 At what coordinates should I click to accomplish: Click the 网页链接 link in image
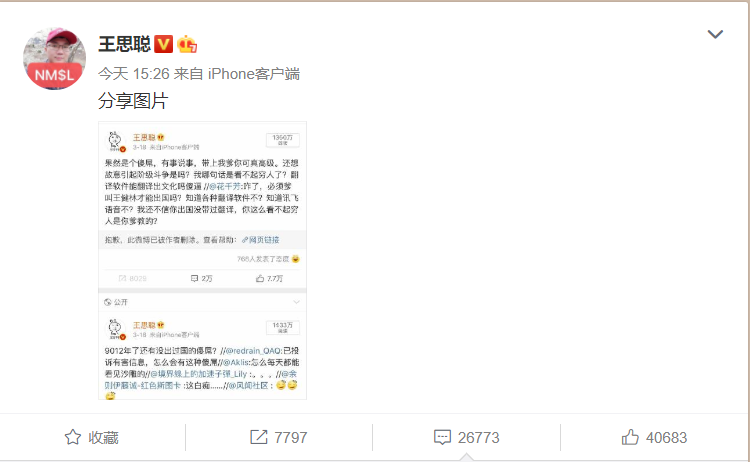(261, 240)
